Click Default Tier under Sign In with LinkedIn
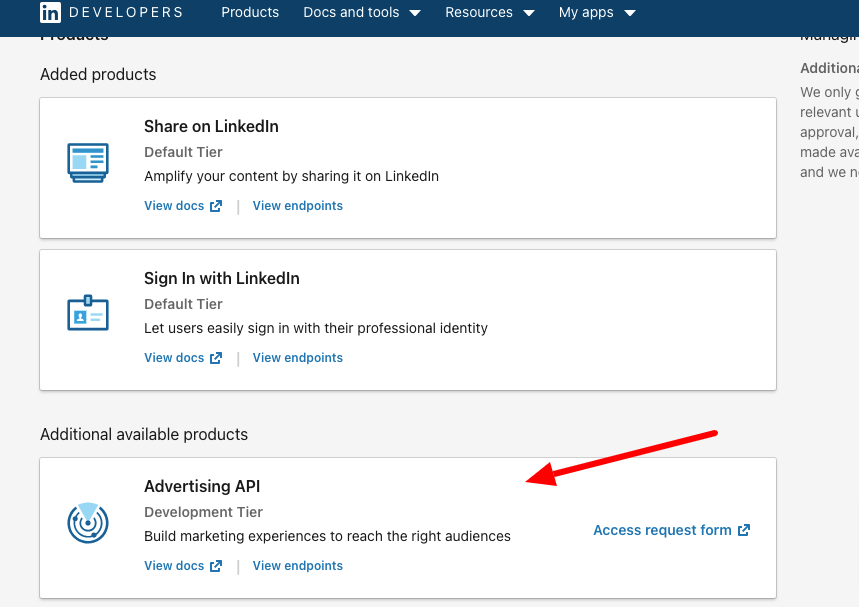 (x=183, y=304)
